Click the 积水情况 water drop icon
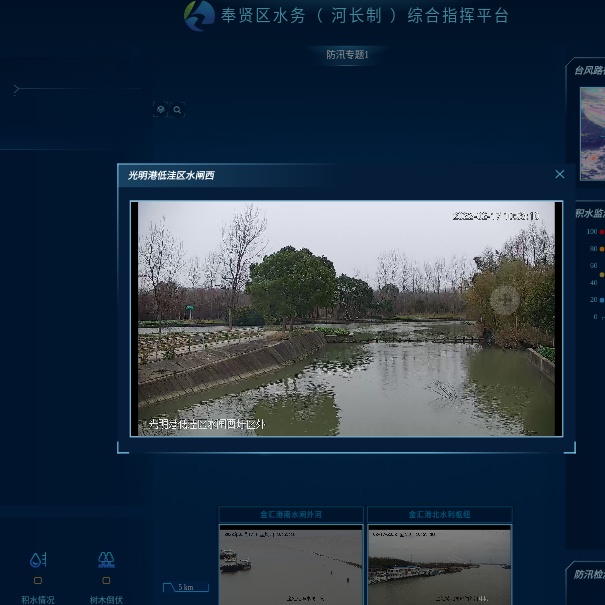This screenshot has width=605, height=605. click(38, 560)
